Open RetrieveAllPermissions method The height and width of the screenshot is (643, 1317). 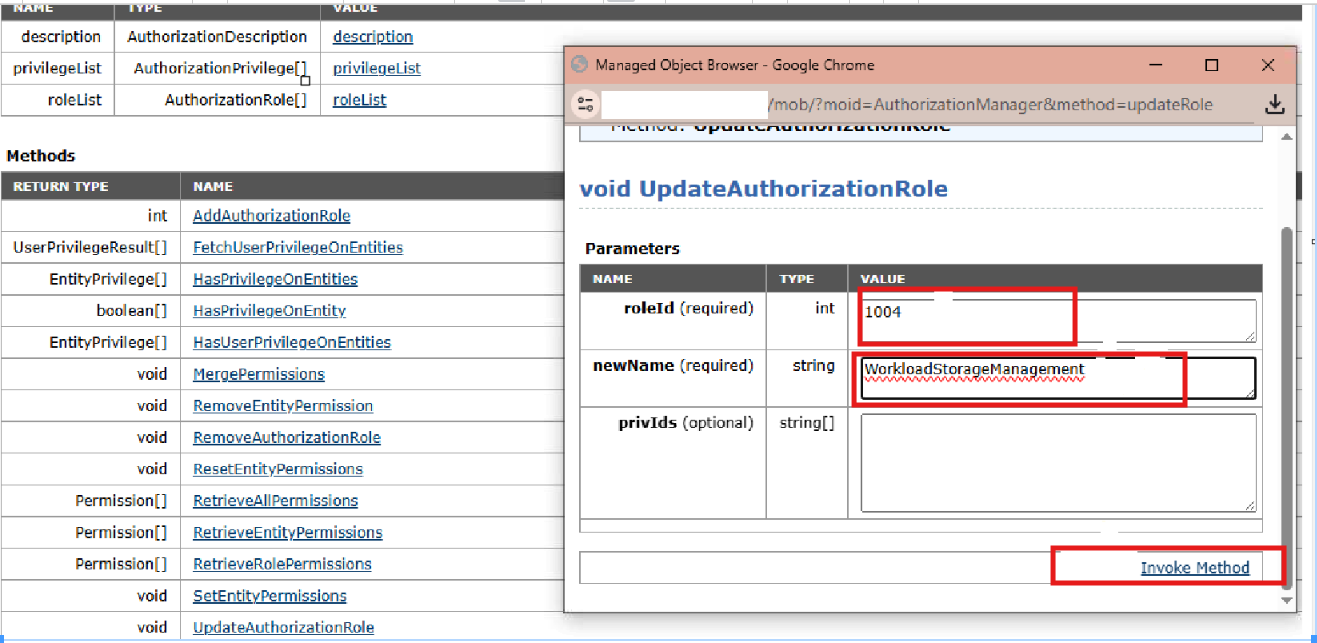(x=275, y=500)
